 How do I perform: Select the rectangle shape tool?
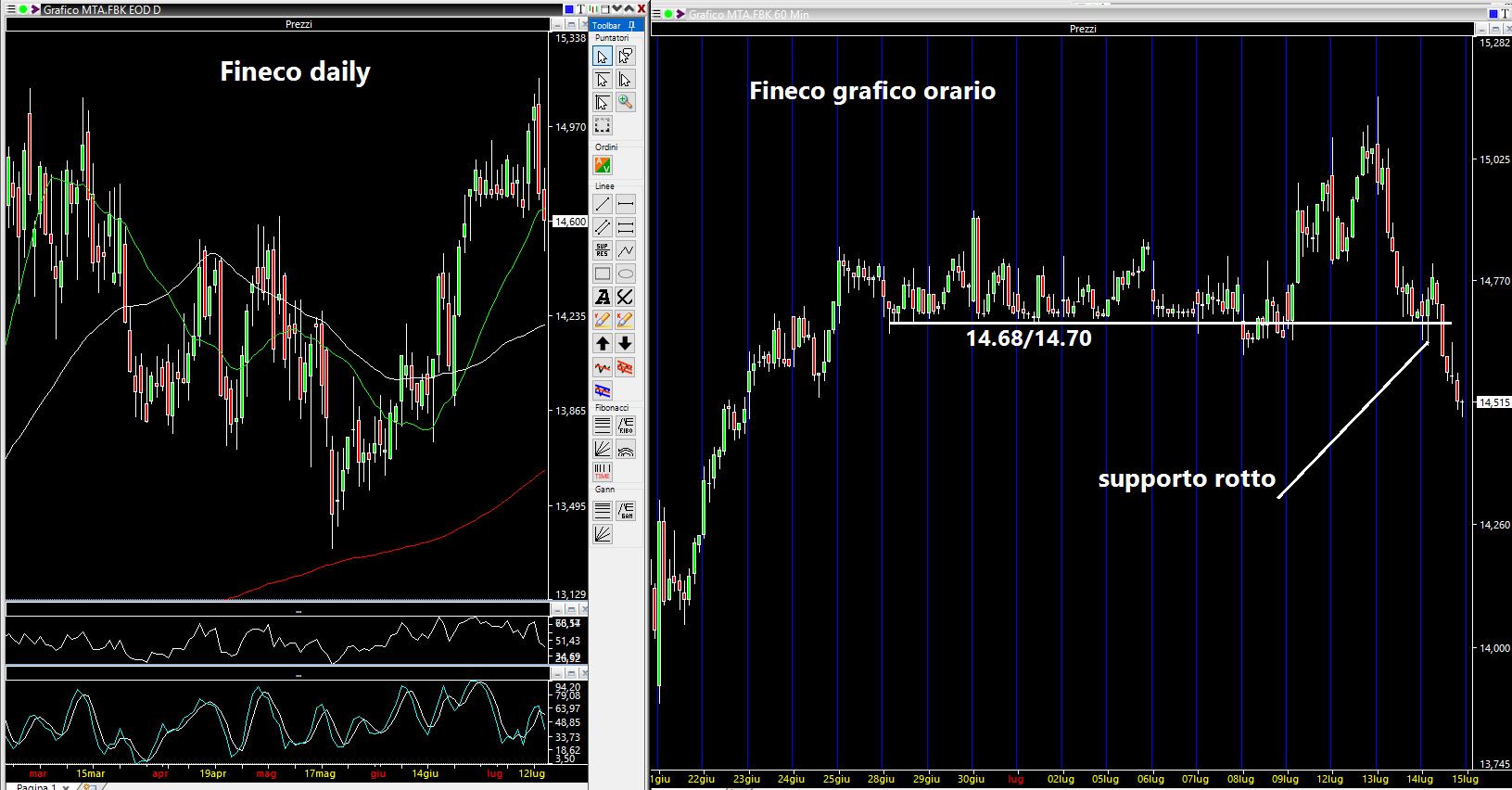pyautogui.click(x=603, y=274)
